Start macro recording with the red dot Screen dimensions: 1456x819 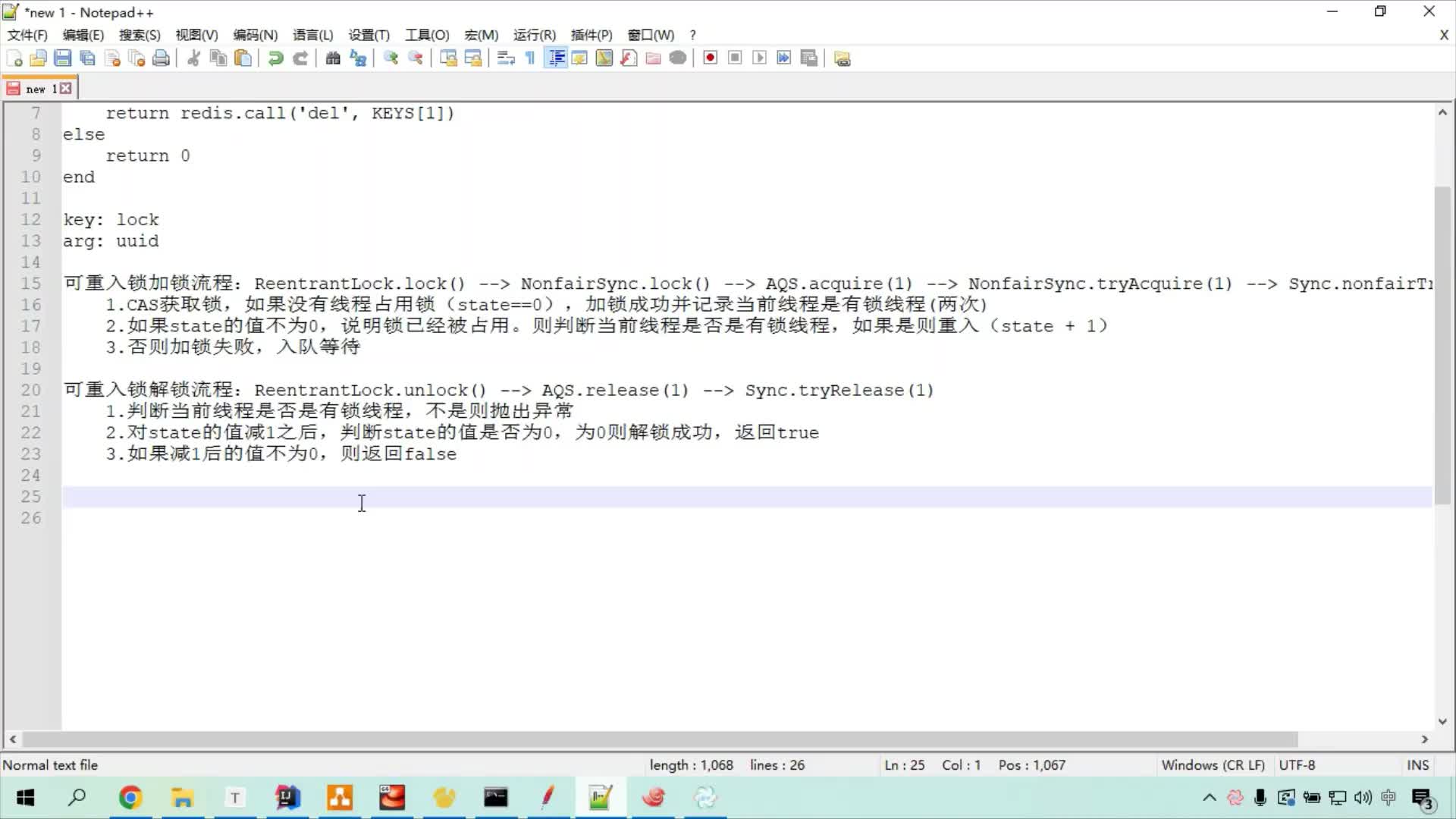pyautogui.click(x=711, y=58)
